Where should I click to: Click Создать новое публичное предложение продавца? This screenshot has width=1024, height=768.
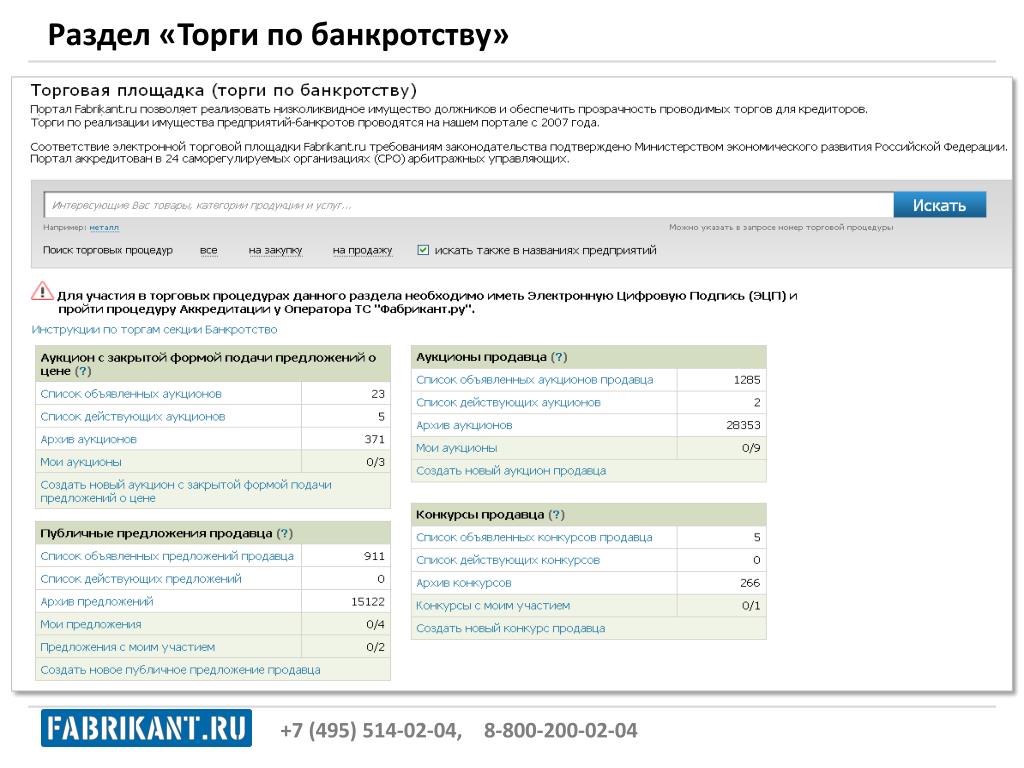[x=180, y=670]
